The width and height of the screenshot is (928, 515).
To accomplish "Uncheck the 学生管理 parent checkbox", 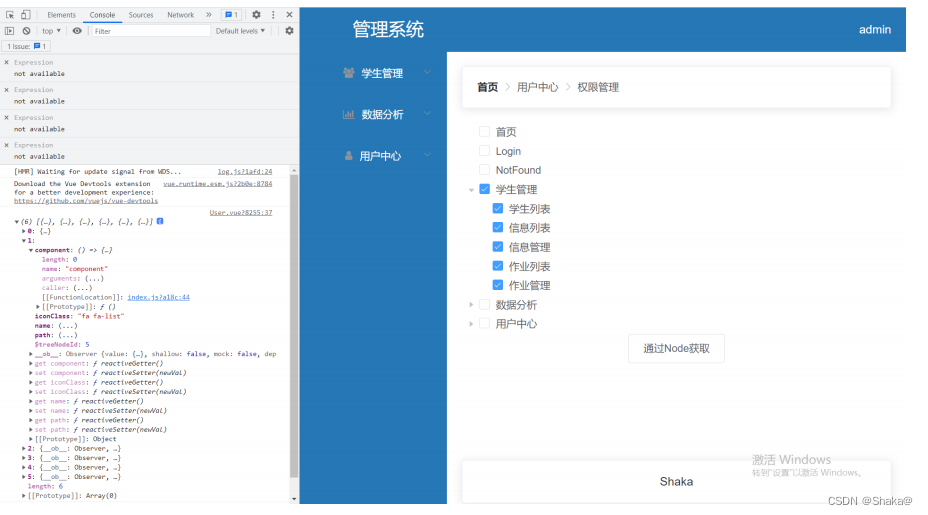I will 484,189.
